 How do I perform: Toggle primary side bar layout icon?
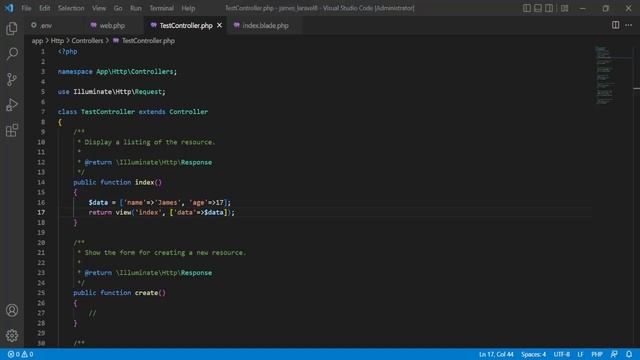527,8
